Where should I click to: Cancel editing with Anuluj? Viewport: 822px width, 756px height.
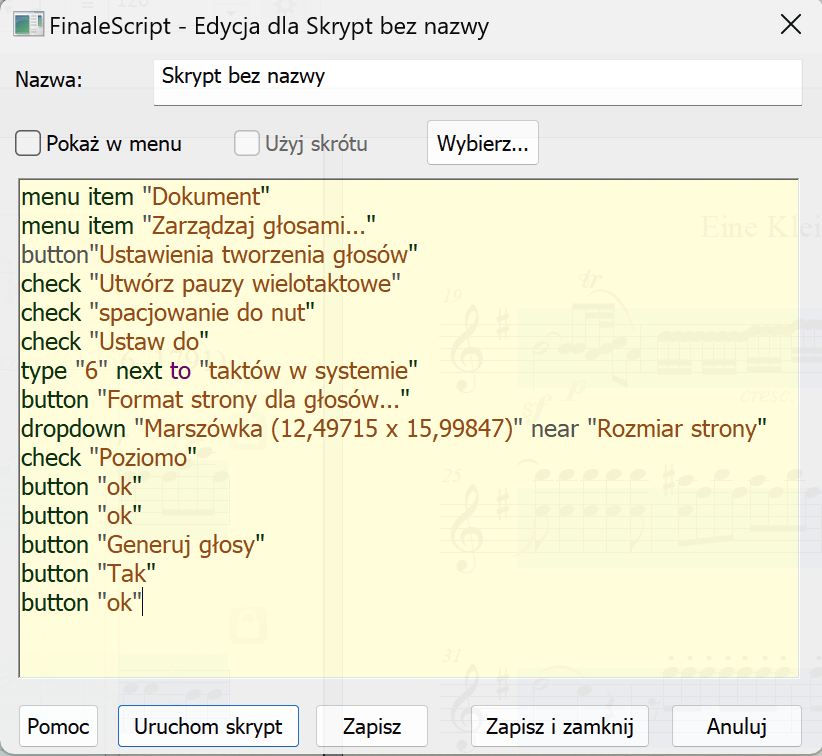click(x=737, y=726)
